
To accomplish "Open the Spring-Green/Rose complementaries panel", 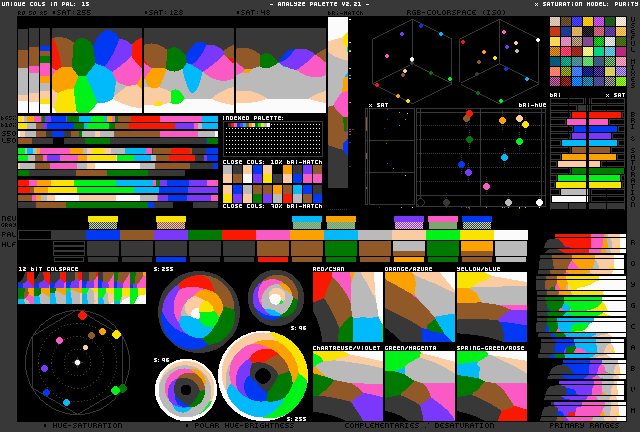I will 492,386.
